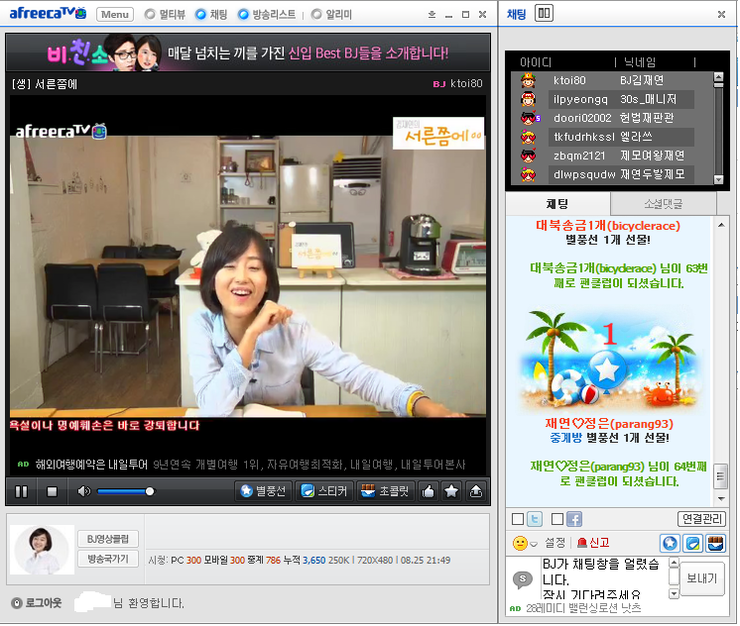Viewport: 740px width, 626px height.
Task: Open the chat layout icon beside 채팅 title
Action: click(x=544, y=13)
